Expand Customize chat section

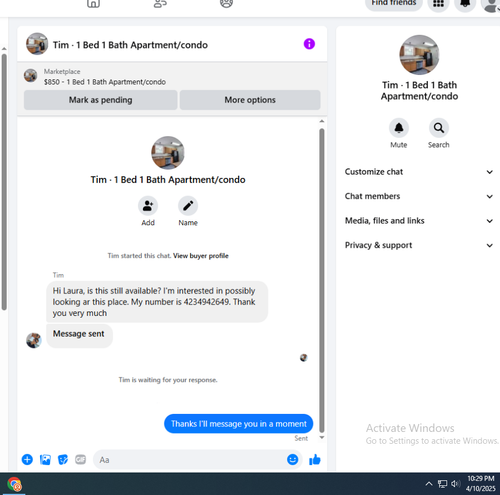click(419, 172)
